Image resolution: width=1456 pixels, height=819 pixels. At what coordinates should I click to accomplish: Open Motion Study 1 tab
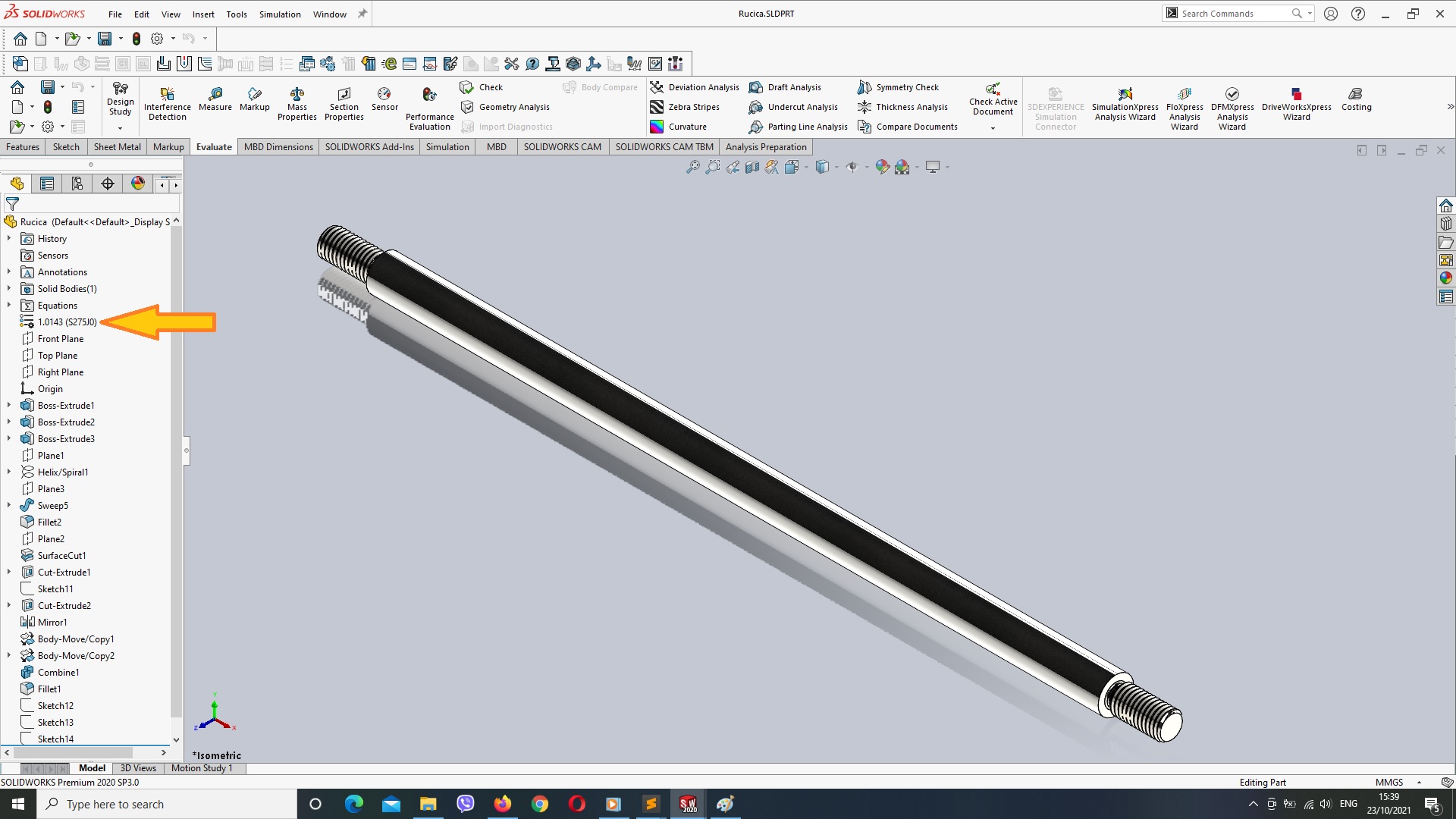tap(202, 768)
